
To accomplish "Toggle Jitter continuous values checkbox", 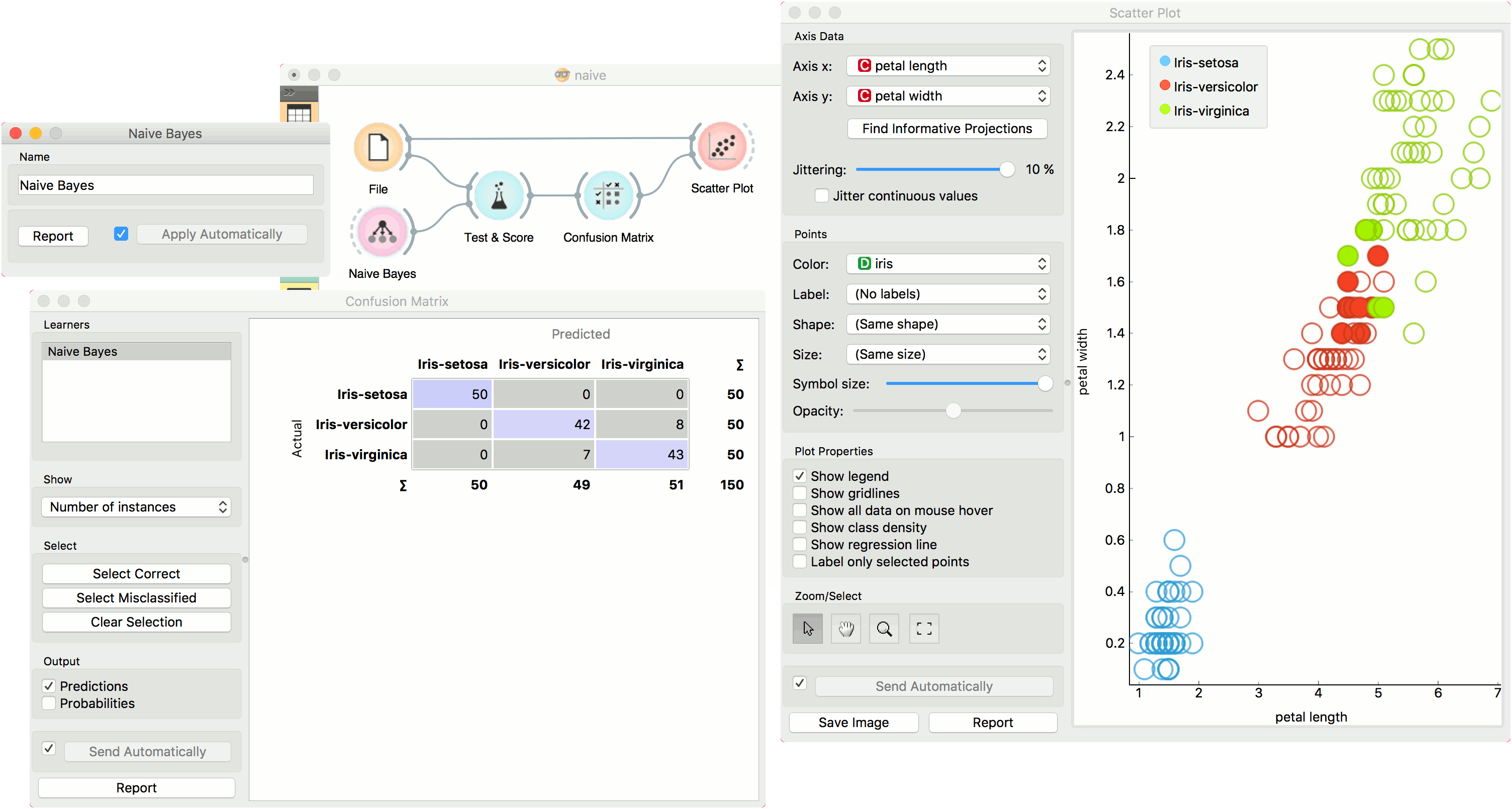I will 821,196.
